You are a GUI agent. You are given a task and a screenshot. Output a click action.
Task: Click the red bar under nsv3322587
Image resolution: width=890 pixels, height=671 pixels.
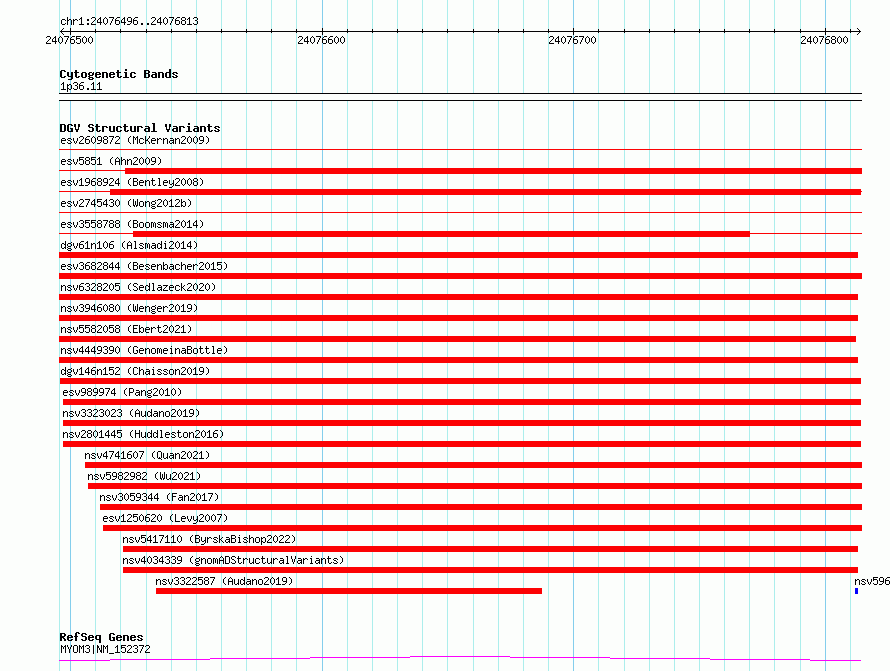tap(349, 591)
